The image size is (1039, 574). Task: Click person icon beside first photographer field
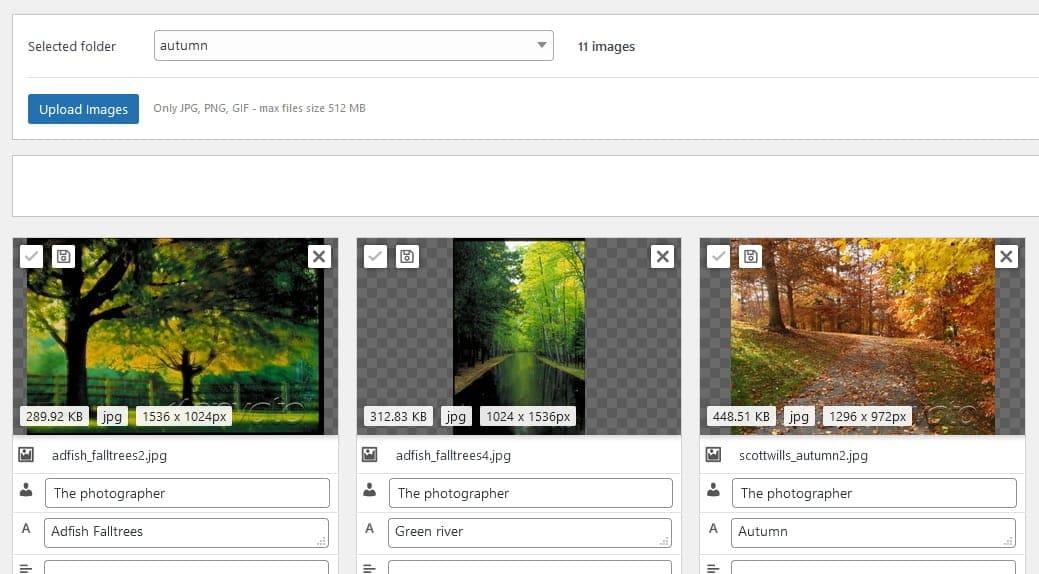[x=27, y=492]
